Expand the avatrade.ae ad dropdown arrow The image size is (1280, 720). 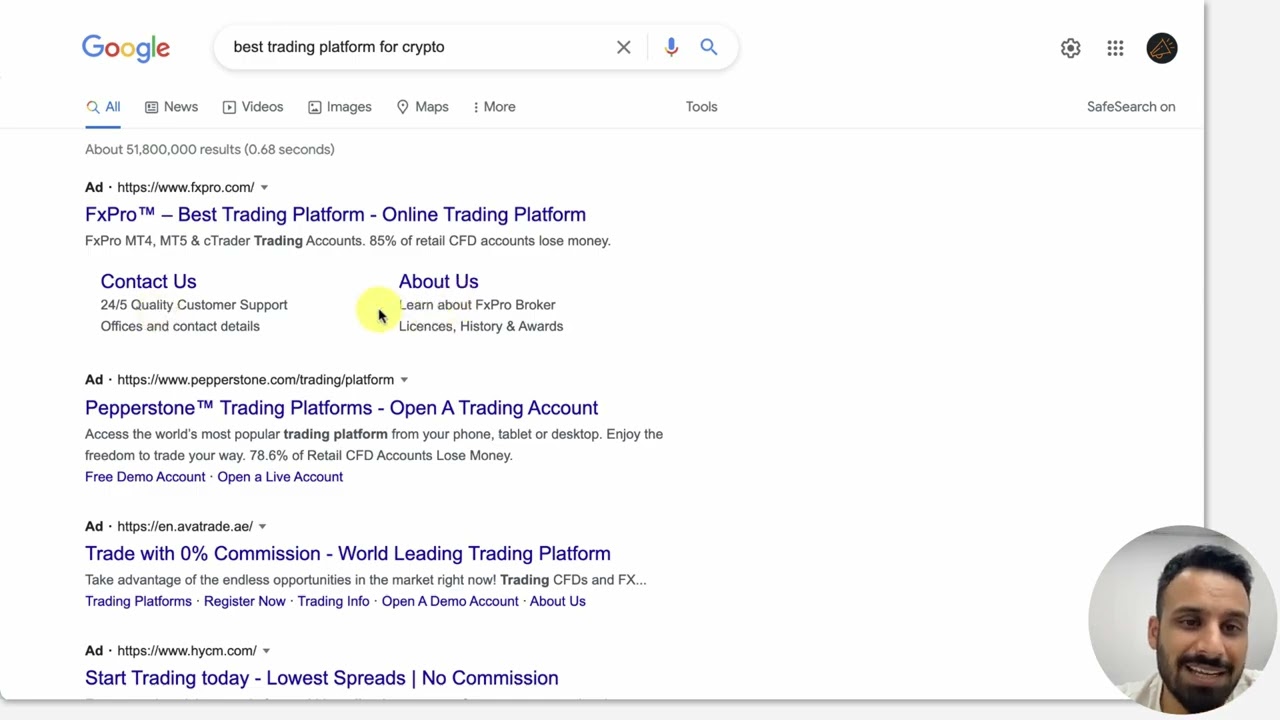click(x=262, y=527)
